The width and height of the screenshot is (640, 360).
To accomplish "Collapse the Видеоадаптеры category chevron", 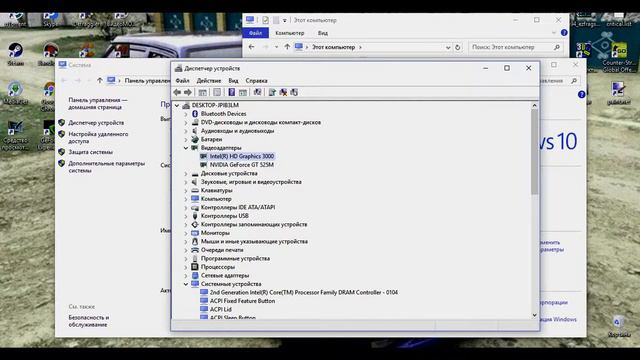I will pyautogui.click(x=186, y=148).
